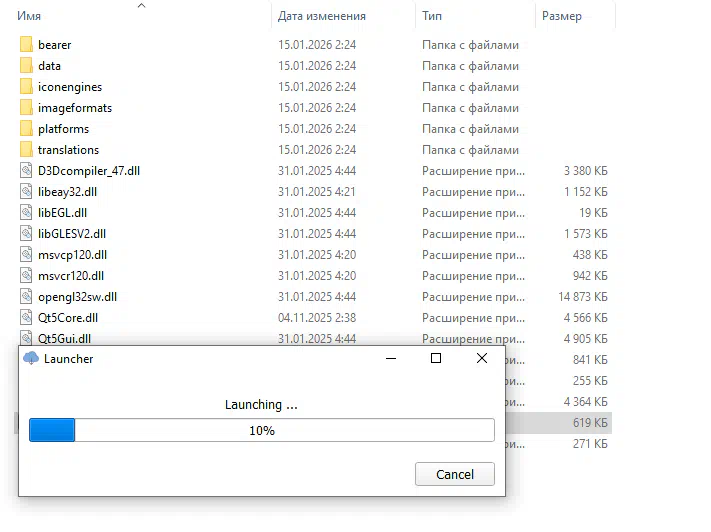
Task: Select the Qt5Core.dll file
Action: point(70,318)
